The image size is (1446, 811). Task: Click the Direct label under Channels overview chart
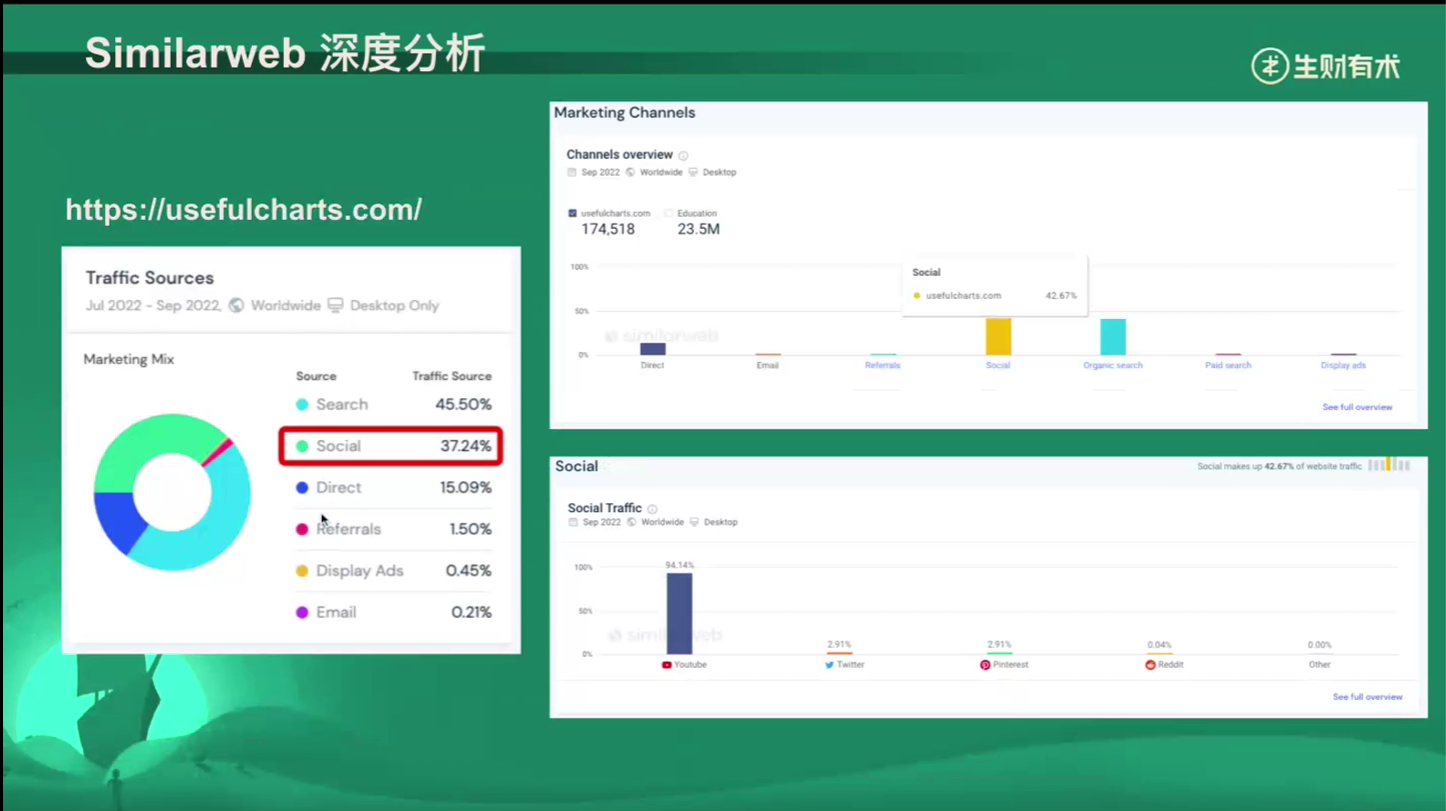click(x=652, y=365)
